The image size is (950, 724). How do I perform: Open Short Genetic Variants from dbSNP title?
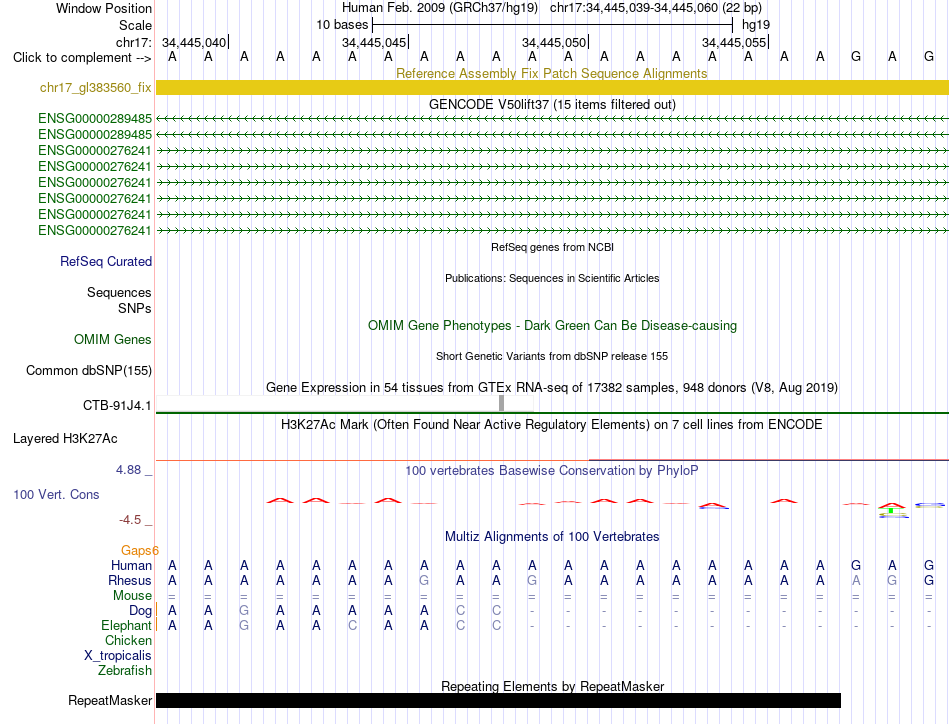(x=552, y=356)
